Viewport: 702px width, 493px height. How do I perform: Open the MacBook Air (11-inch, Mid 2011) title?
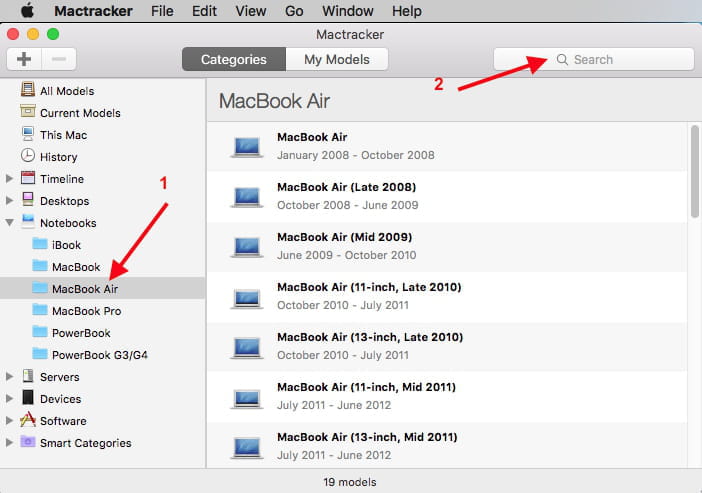[x=366, y=387]
